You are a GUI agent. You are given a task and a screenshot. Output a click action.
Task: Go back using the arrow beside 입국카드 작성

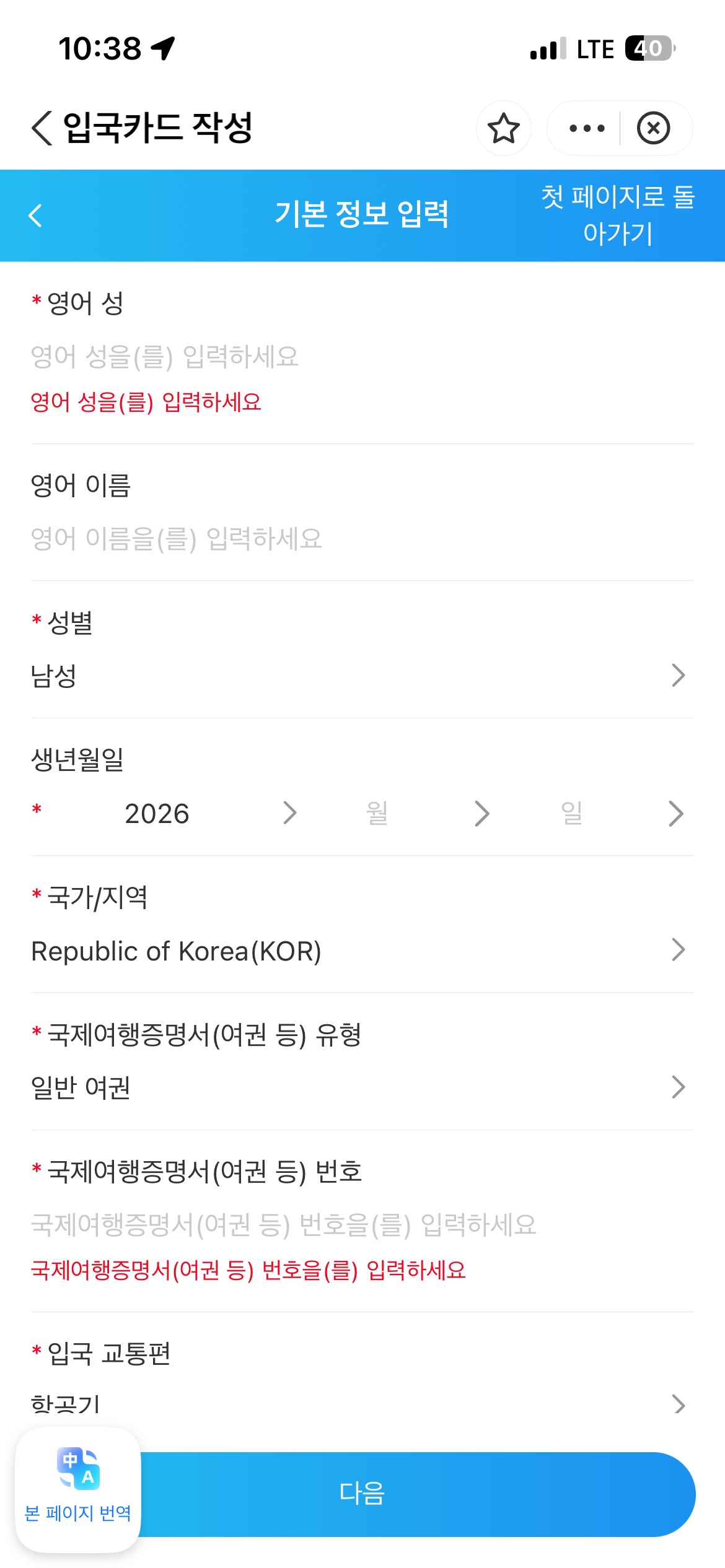click(x=42, y=128)
